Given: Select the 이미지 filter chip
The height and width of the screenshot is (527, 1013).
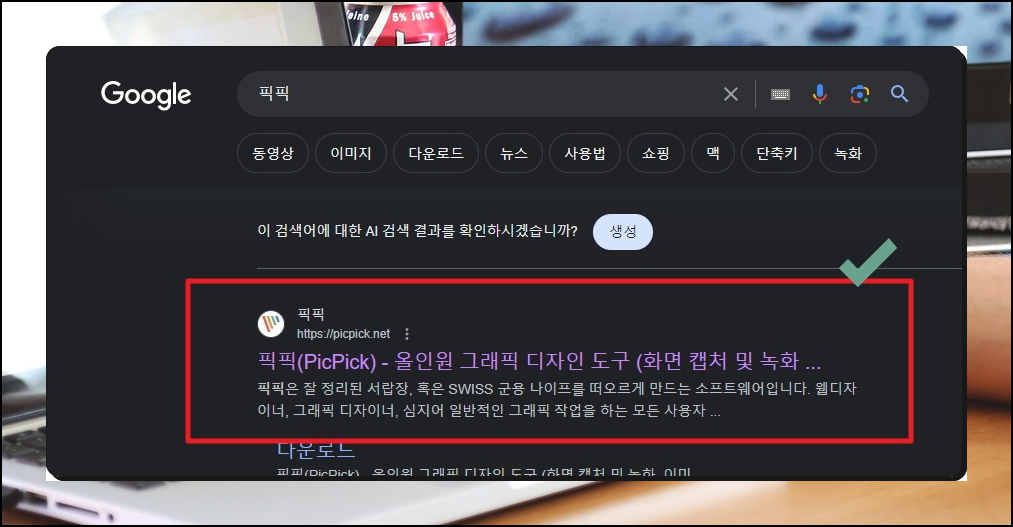Looking at the screenshot, I should (x=351, y=154).
